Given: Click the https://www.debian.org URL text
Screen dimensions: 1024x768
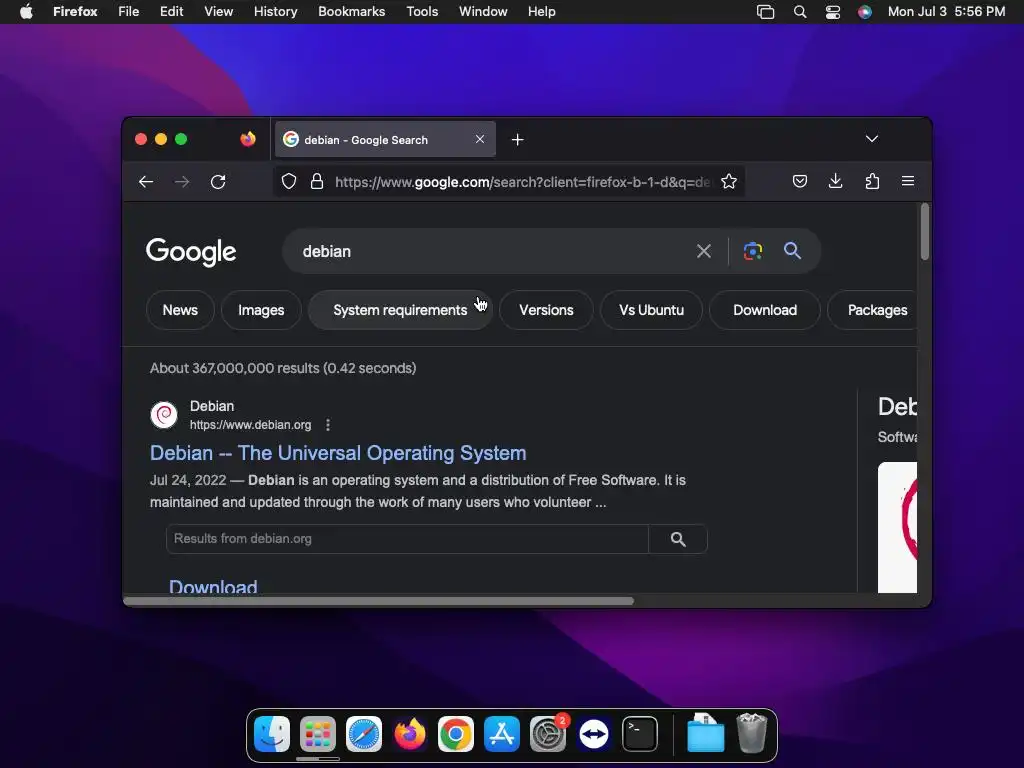Looking at the screenshot, I should (x=250, y=425).
